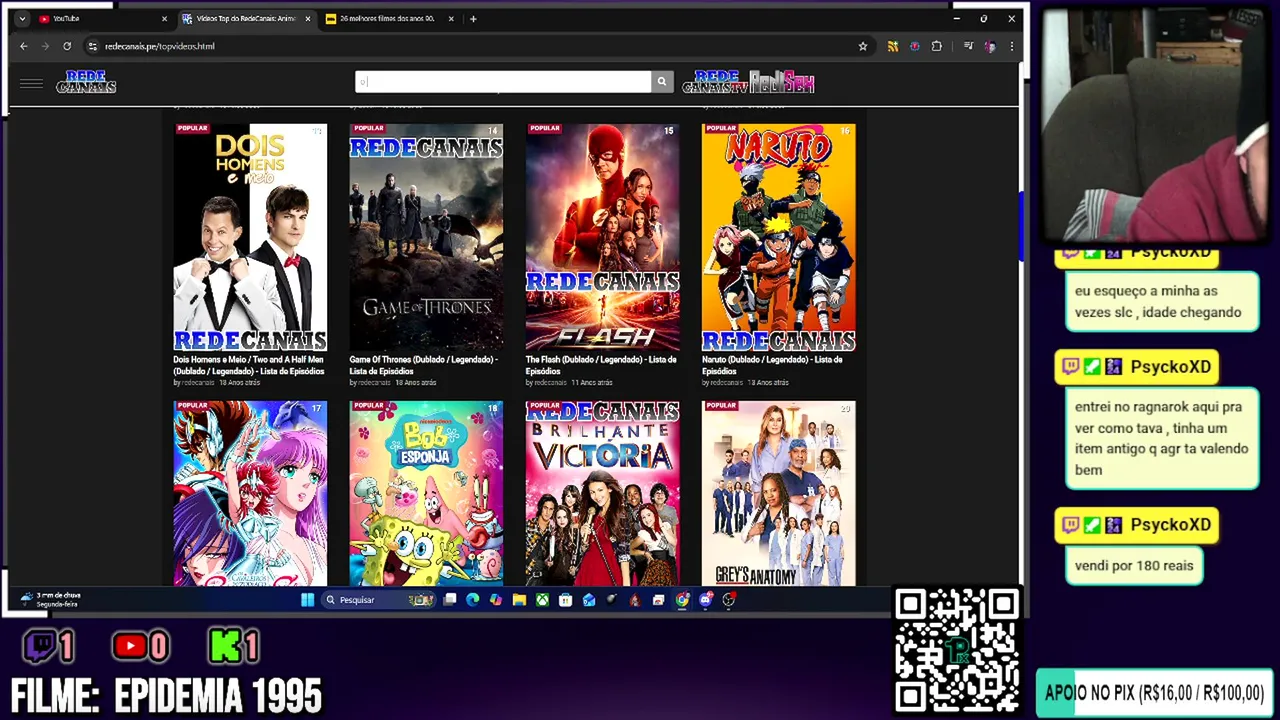Open Dois Homens e Meio poster thumbnail
The image size is (1280, 720).
click(x=250, y=237)
